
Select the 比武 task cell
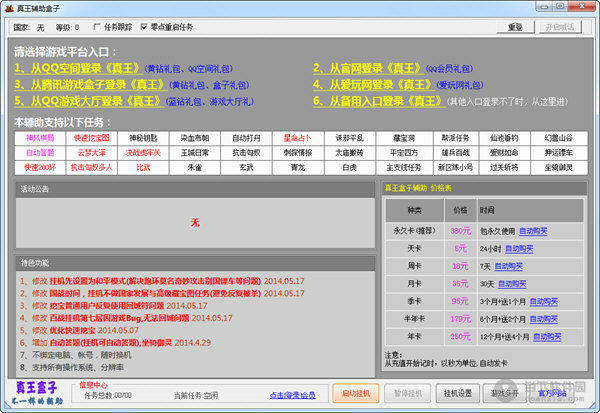point(143,168)
